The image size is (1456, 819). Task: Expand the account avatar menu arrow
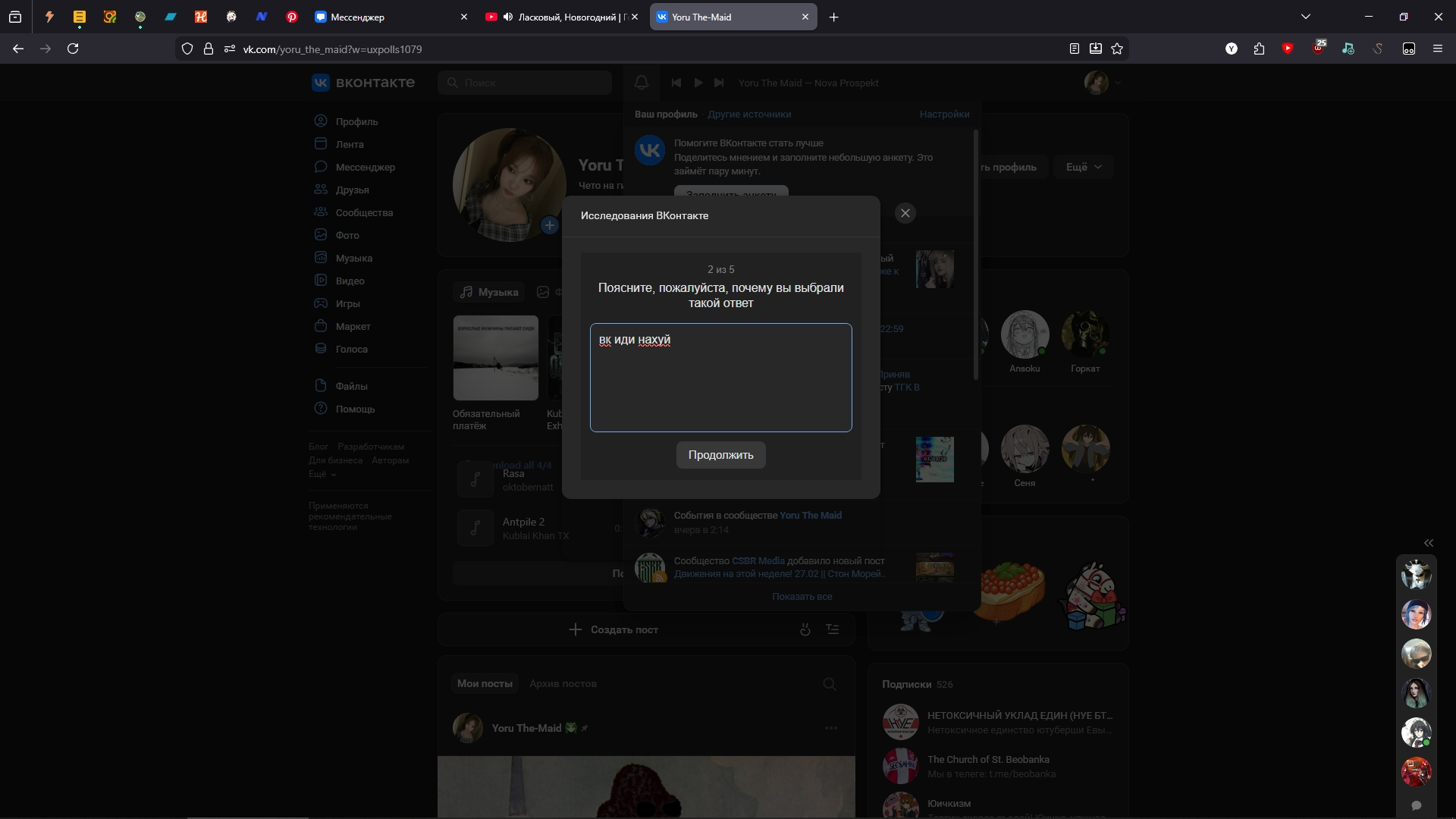click(1117, 83)
